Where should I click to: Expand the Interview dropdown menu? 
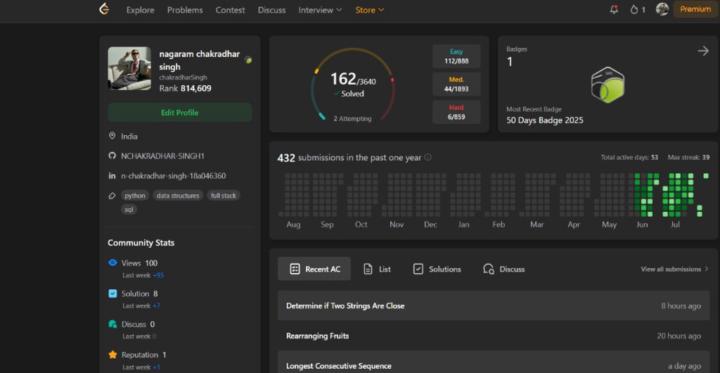point(320,10)
